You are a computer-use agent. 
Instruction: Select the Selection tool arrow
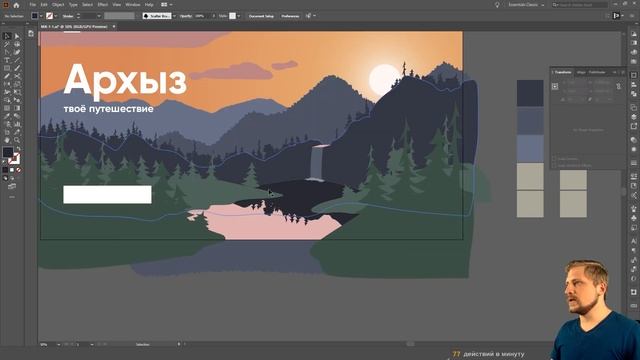[x=7, y=36]
